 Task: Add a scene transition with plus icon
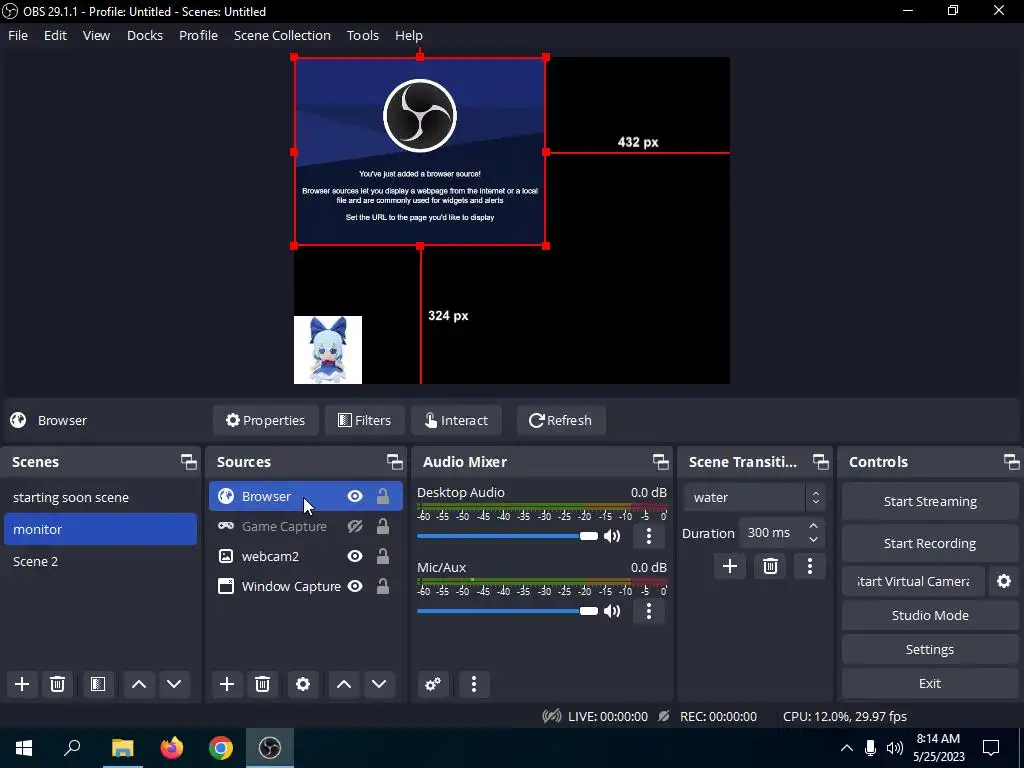pos(729,566)
